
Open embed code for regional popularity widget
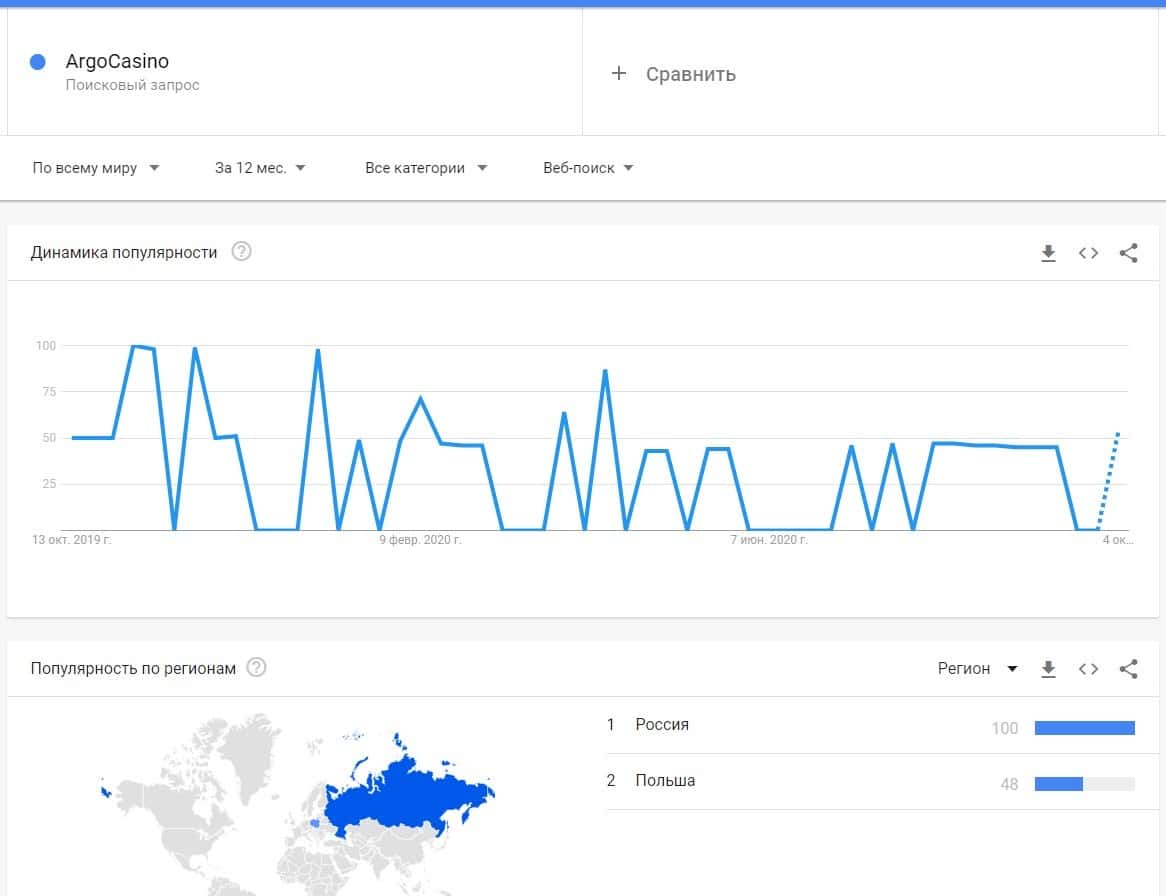pos(1088,669)
